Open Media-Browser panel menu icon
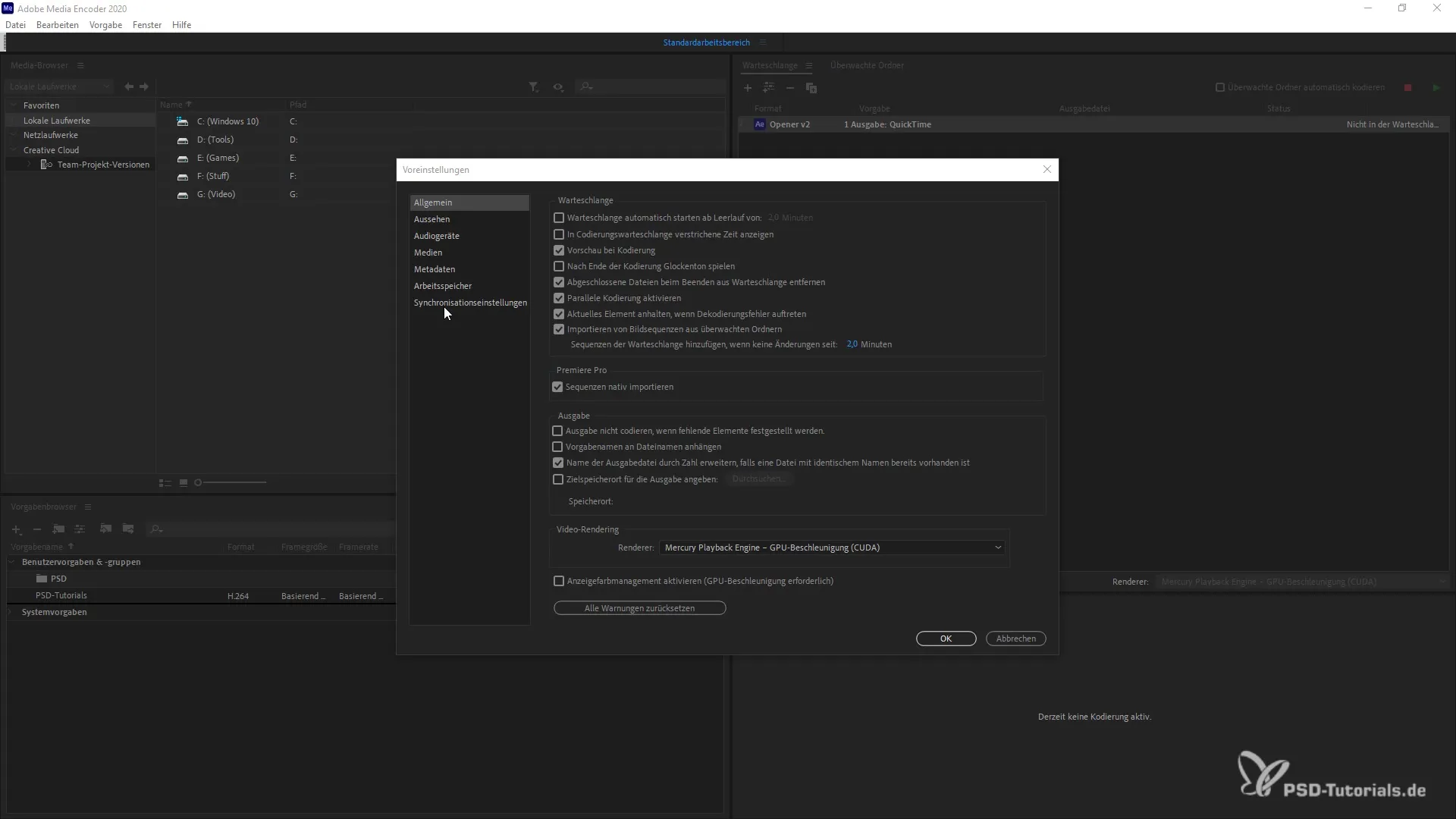 (x=80, y=65)
